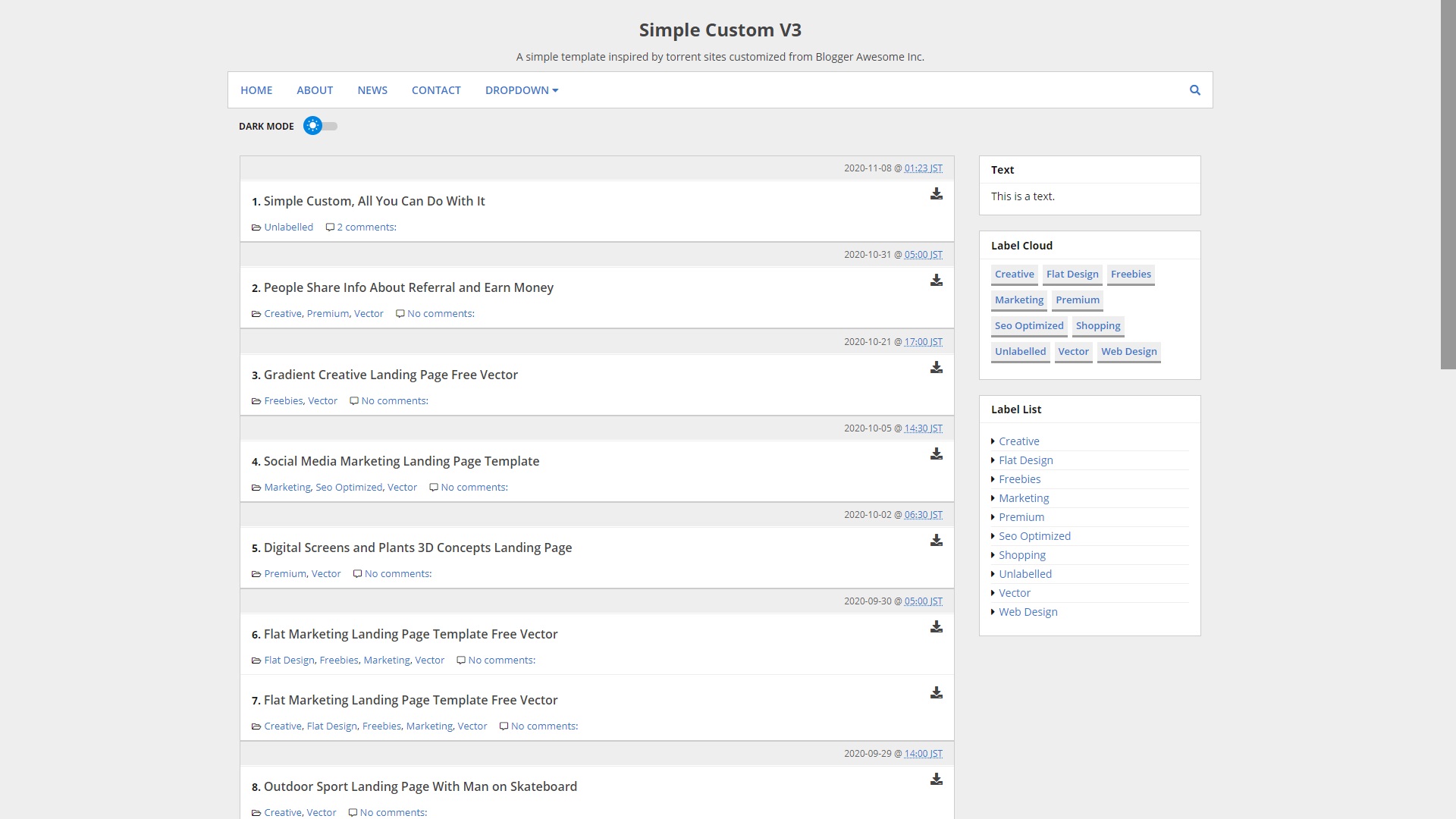
Task: Open post titled Gradient Creative Landing Page
Action: tap(391, 375)
